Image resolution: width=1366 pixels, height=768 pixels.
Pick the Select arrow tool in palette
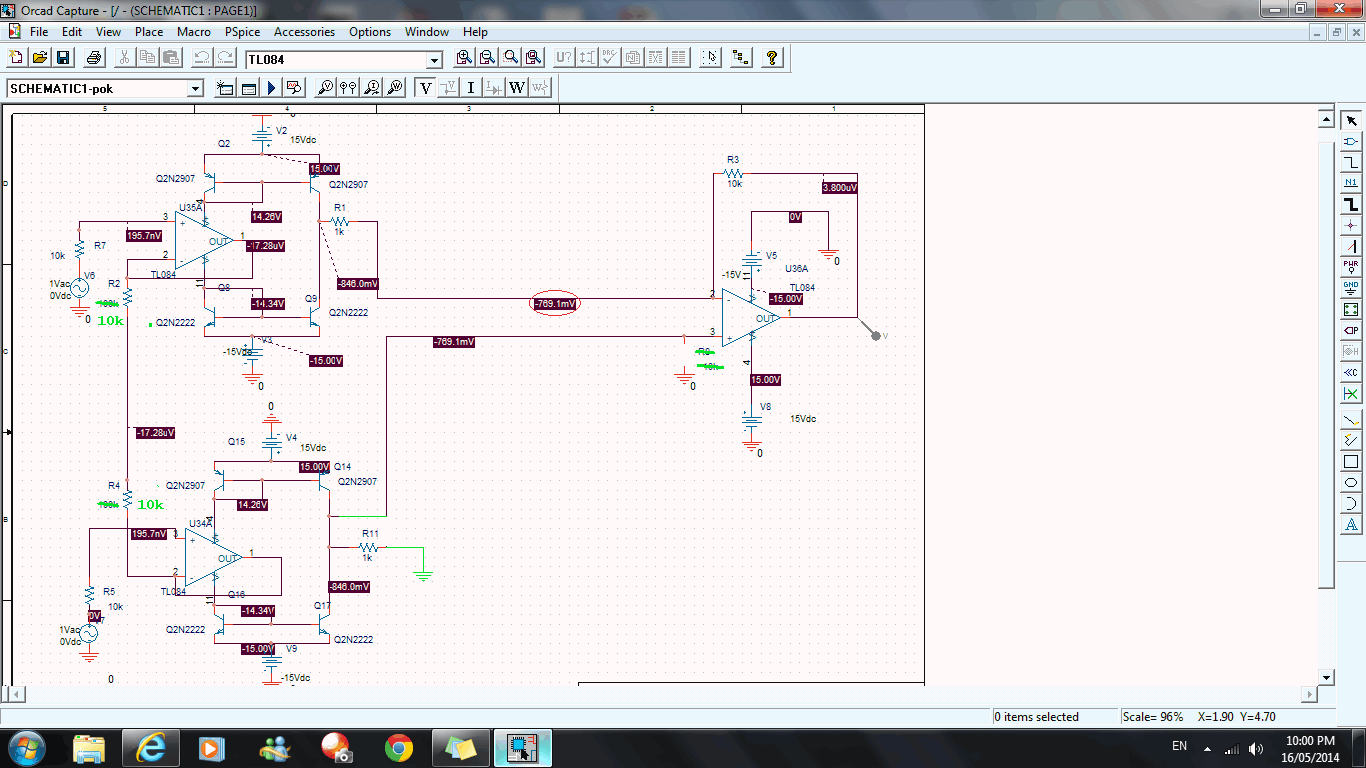click(x=1351, y=120)
